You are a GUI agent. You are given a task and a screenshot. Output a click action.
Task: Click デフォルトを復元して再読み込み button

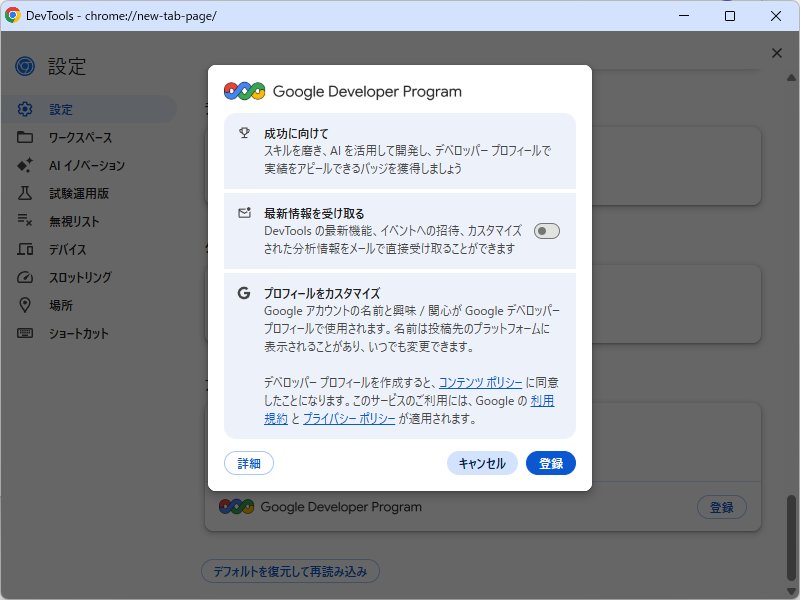click(290, 571)
